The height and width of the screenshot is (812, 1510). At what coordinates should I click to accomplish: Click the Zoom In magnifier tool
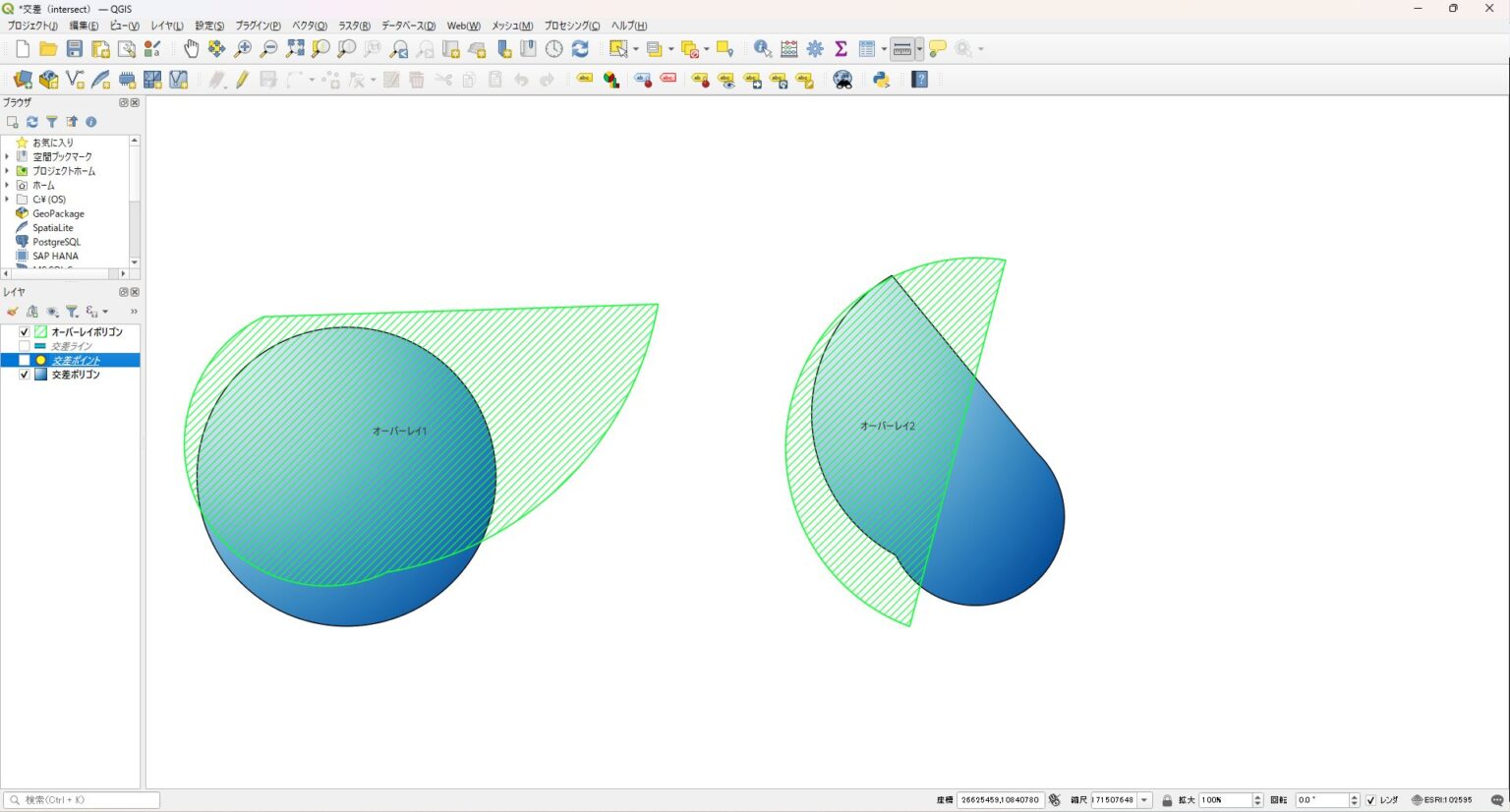tap(243, 49)
